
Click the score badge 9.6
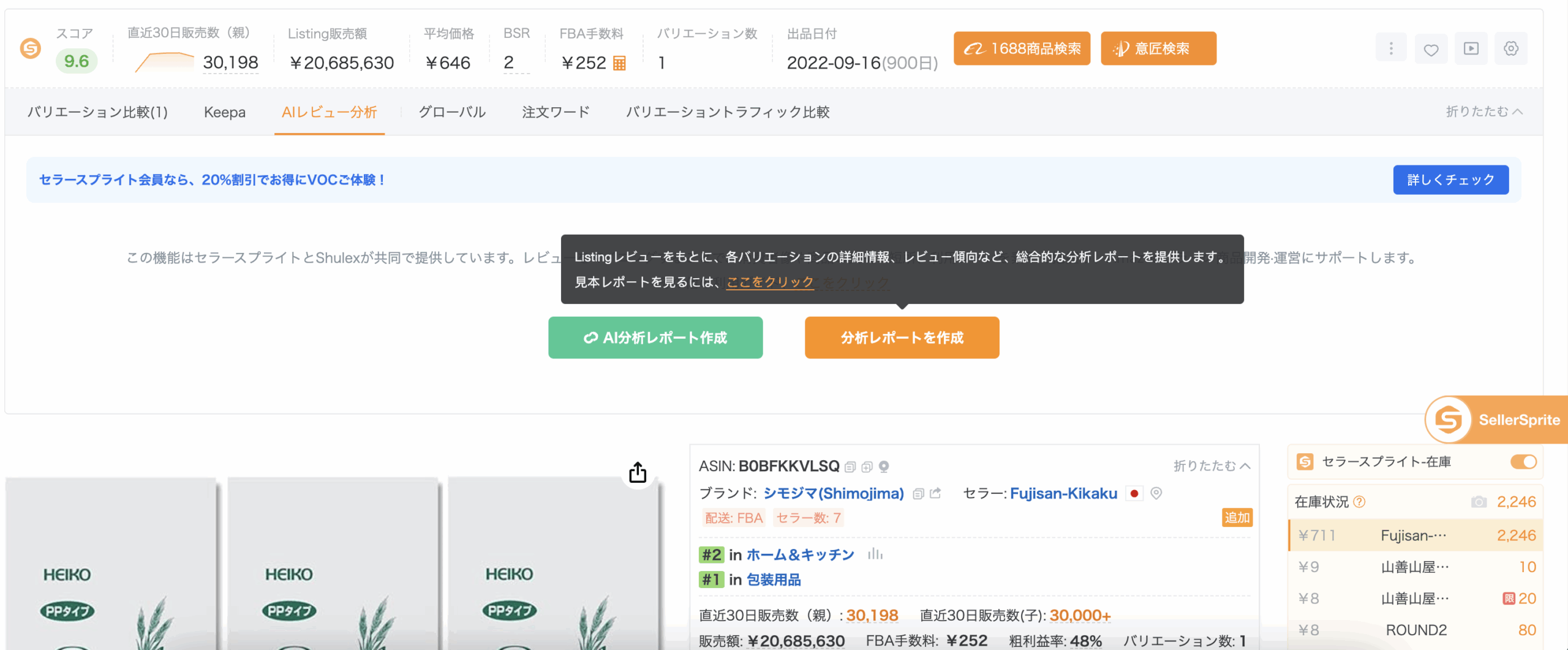coord(77,61)
